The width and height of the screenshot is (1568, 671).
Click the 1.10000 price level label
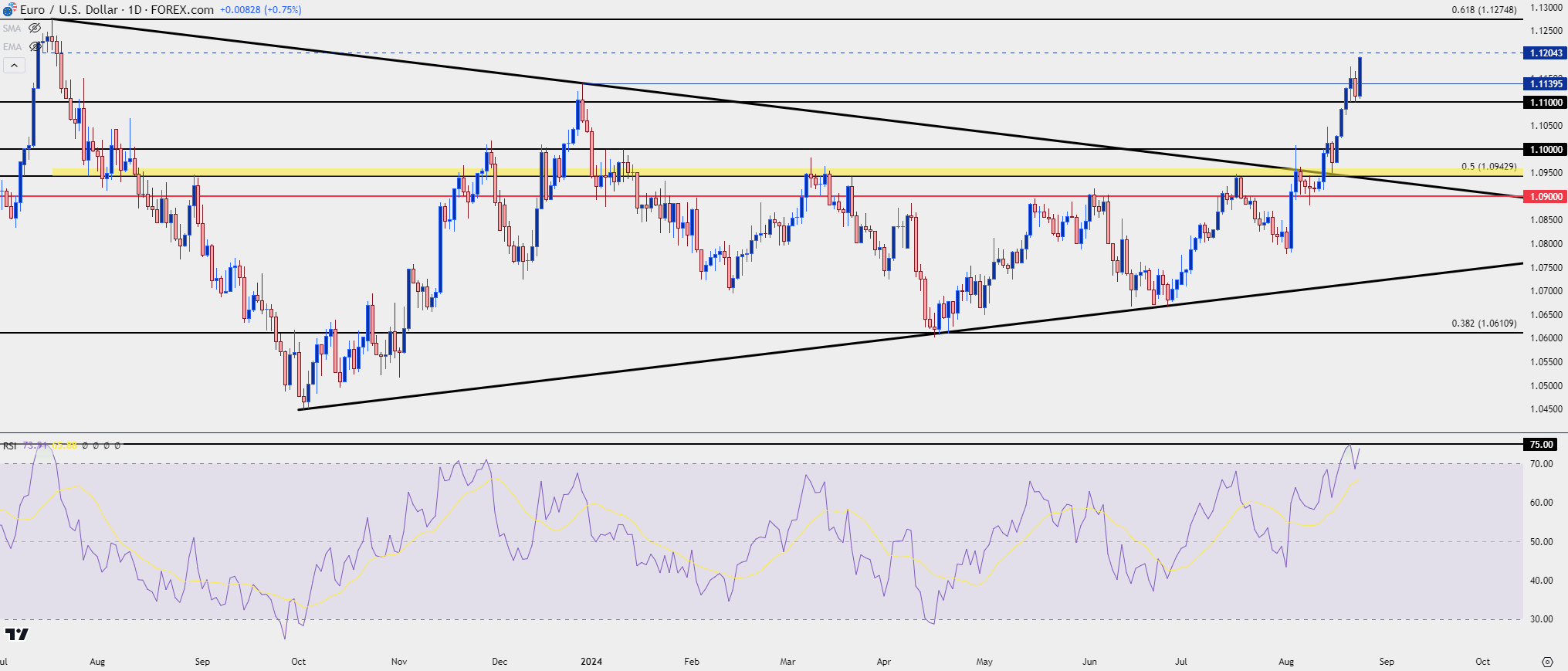pyautogui.click(x=1546, y=150)
